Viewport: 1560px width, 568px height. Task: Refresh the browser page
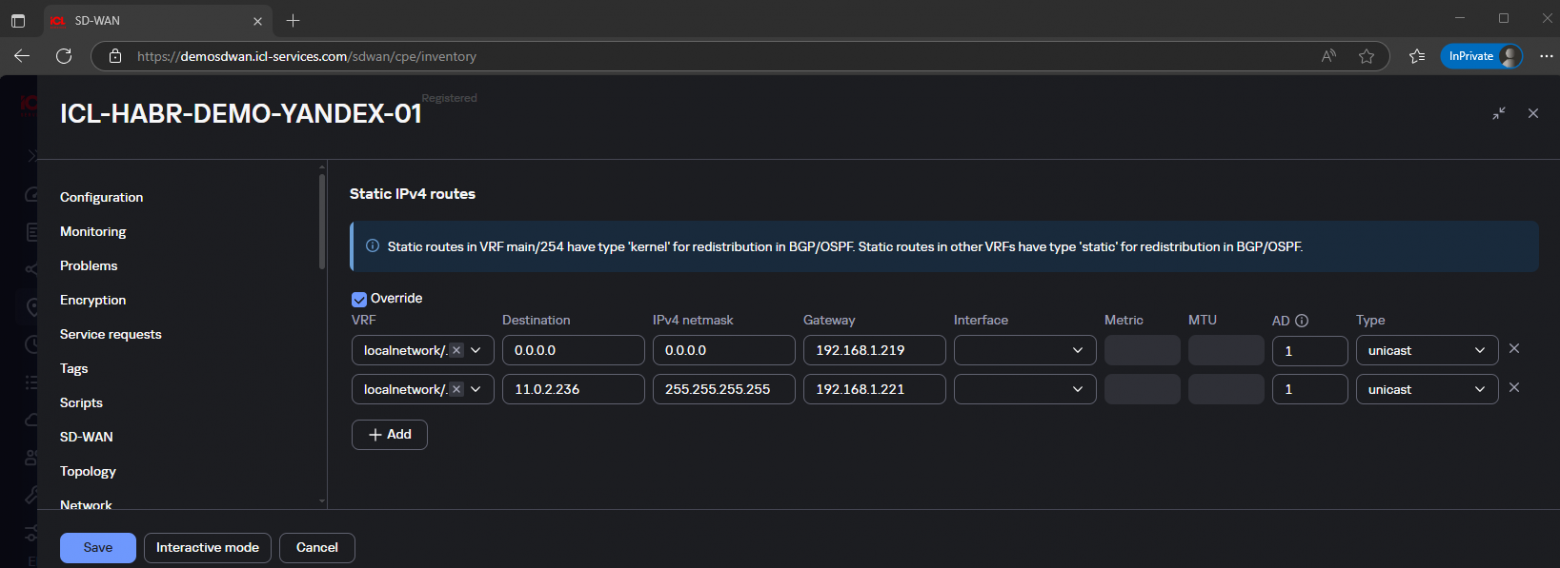point(64,56)
